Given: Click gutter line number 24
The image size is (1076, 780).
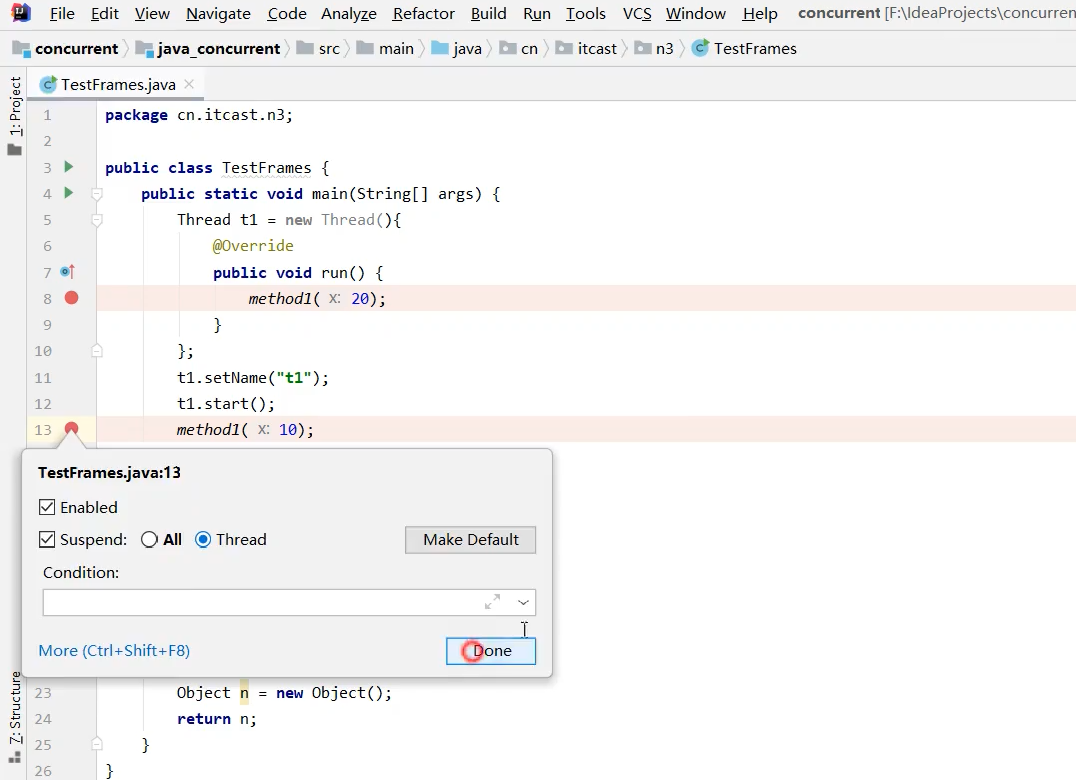Looking at the screenshot, I should tap(43, 718).
